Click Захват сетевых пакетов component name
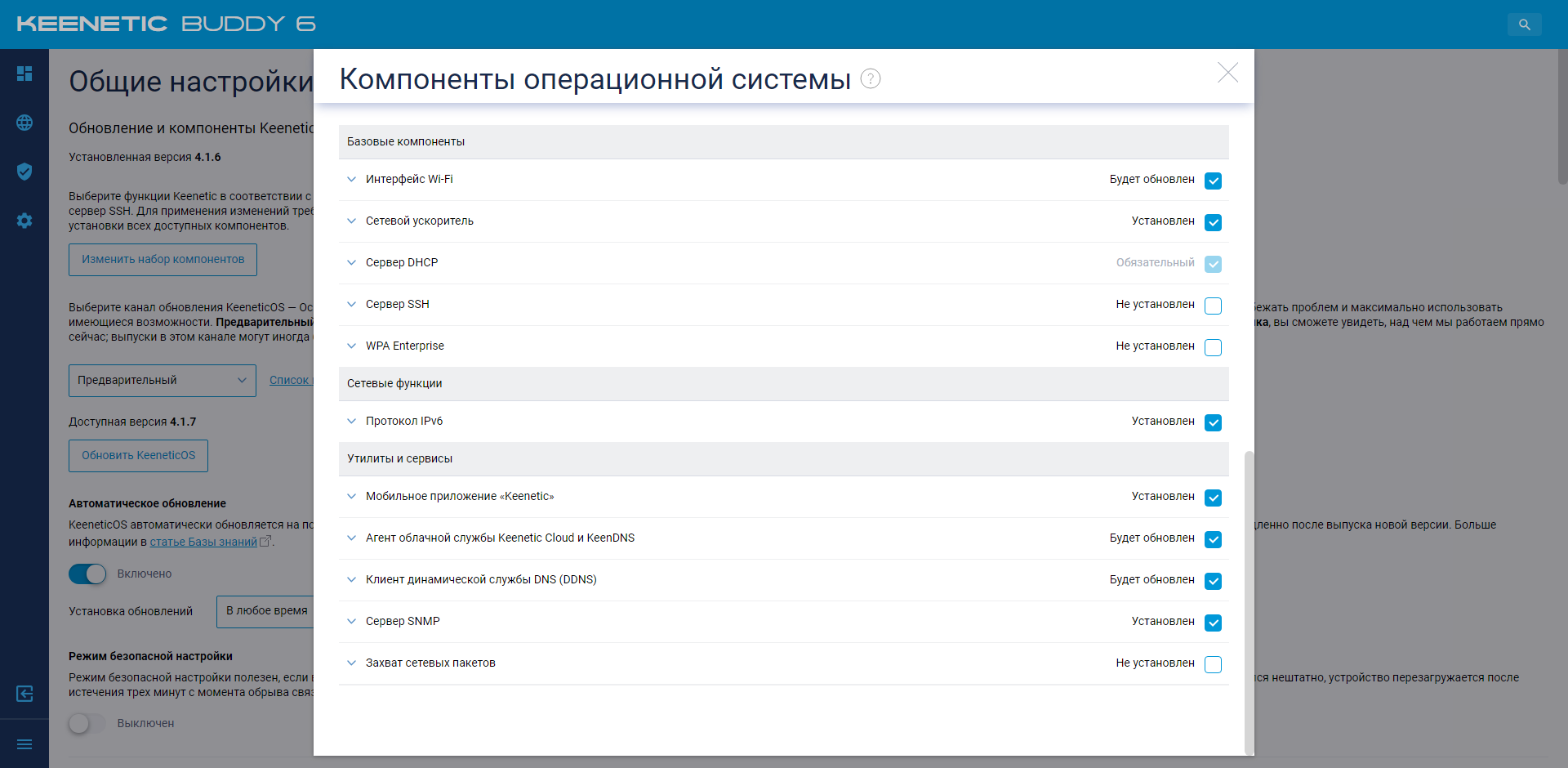 430,663
